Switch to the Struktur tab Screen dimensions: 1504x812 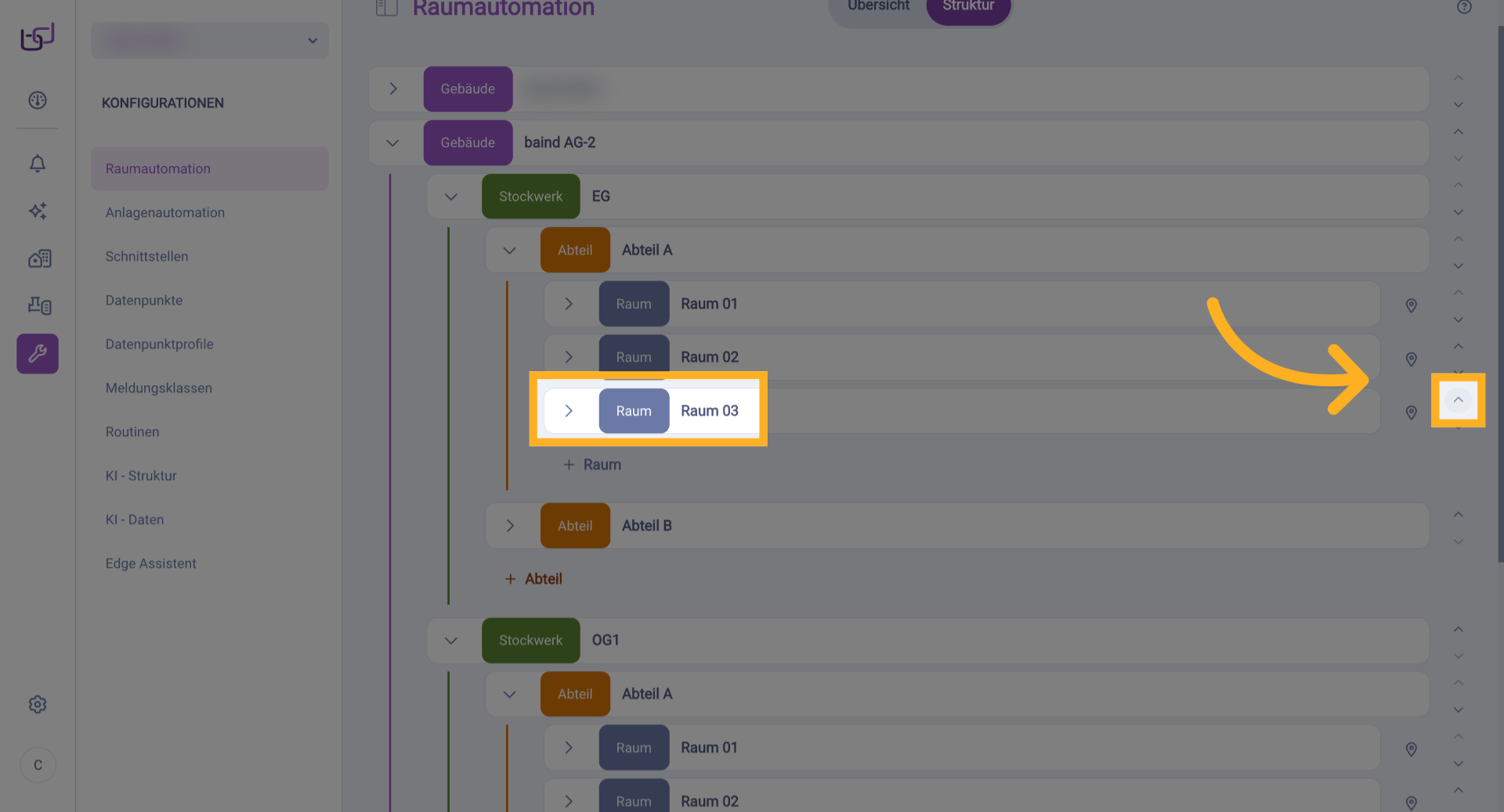point(968,7)
